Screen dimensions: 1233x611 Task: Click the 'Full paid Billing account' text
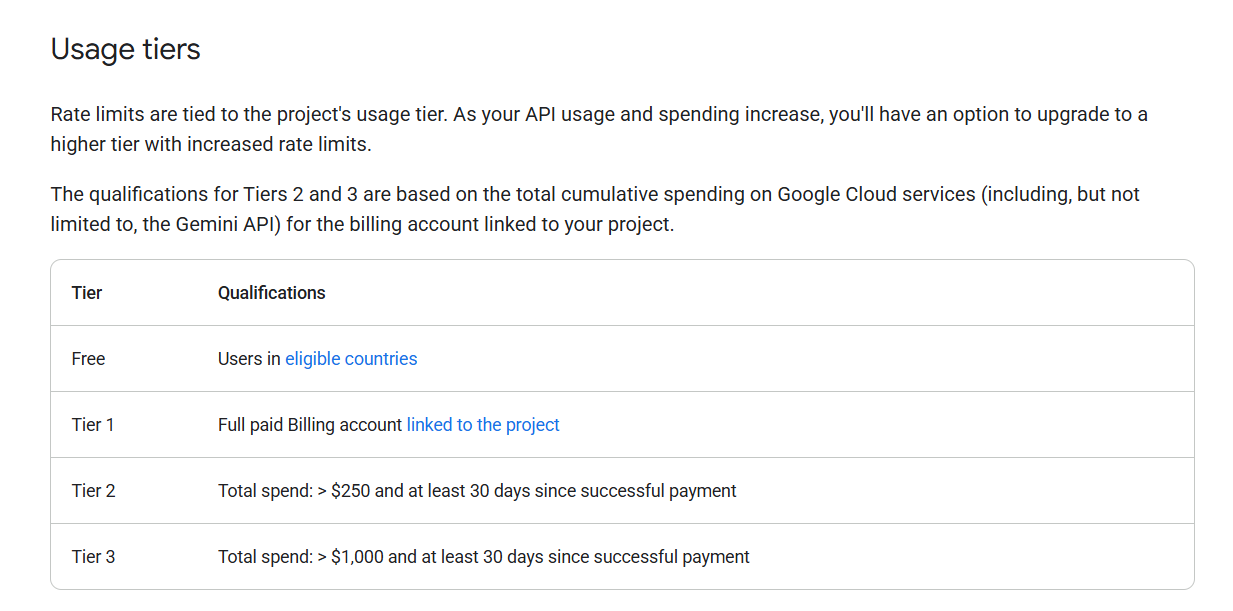[310, 425]
